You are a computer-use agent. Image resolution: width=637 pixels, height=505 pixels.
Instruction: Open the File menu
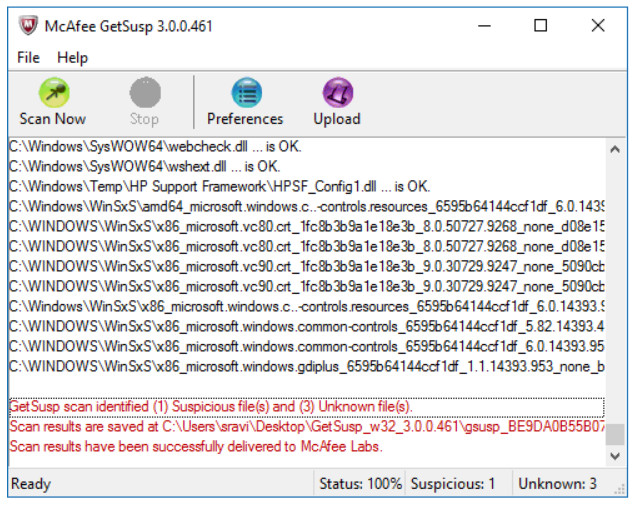(x=28, y=58)
